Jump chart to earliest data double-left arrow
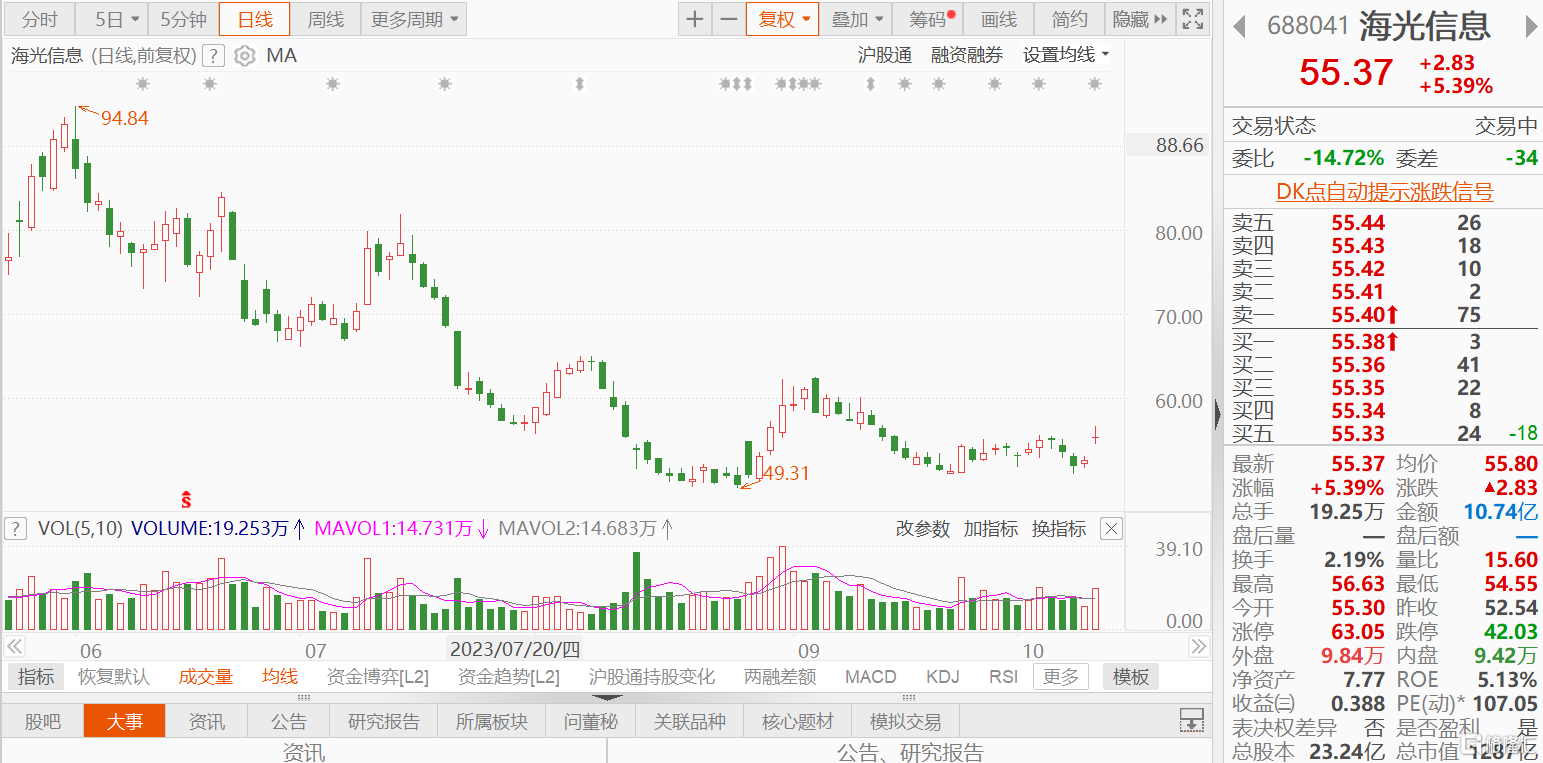Viewport: 1543px width, 763px height. coord(14,648)
